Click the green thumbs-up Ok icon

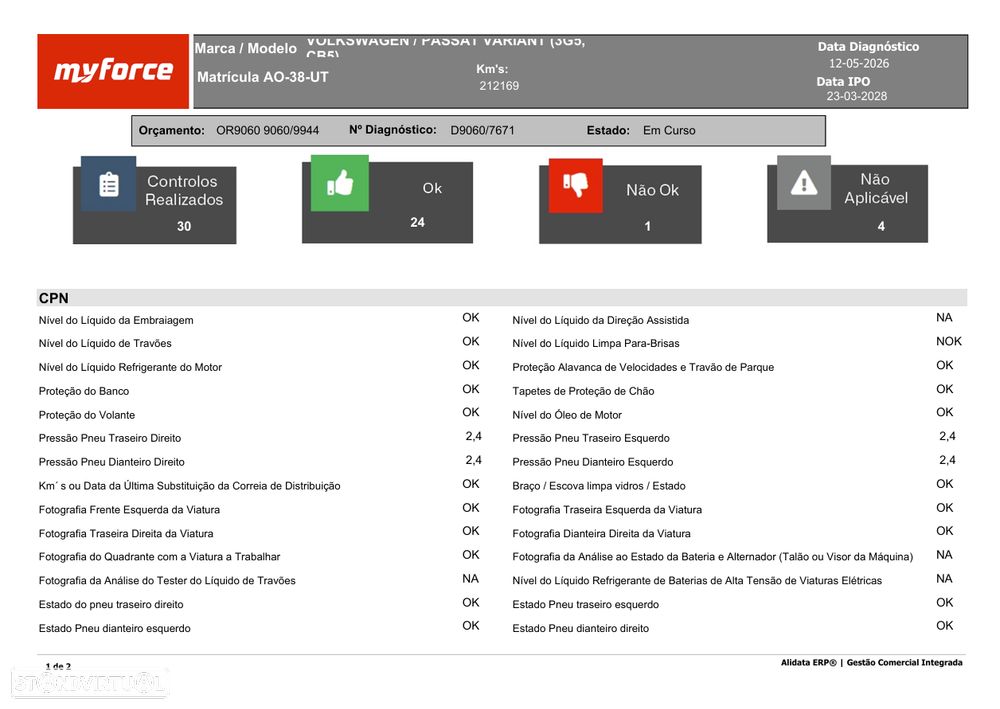(339, 183)
